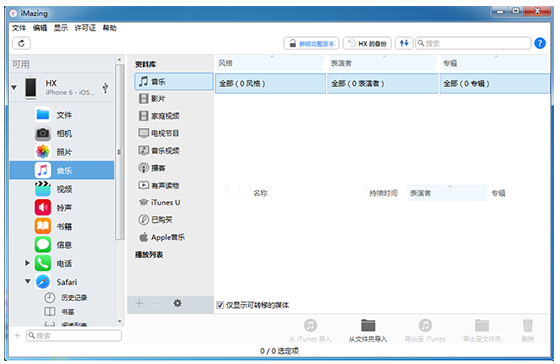Sort by 风格 column header
The height and width of the screenshot is (364, 560).
click(270, 63)
